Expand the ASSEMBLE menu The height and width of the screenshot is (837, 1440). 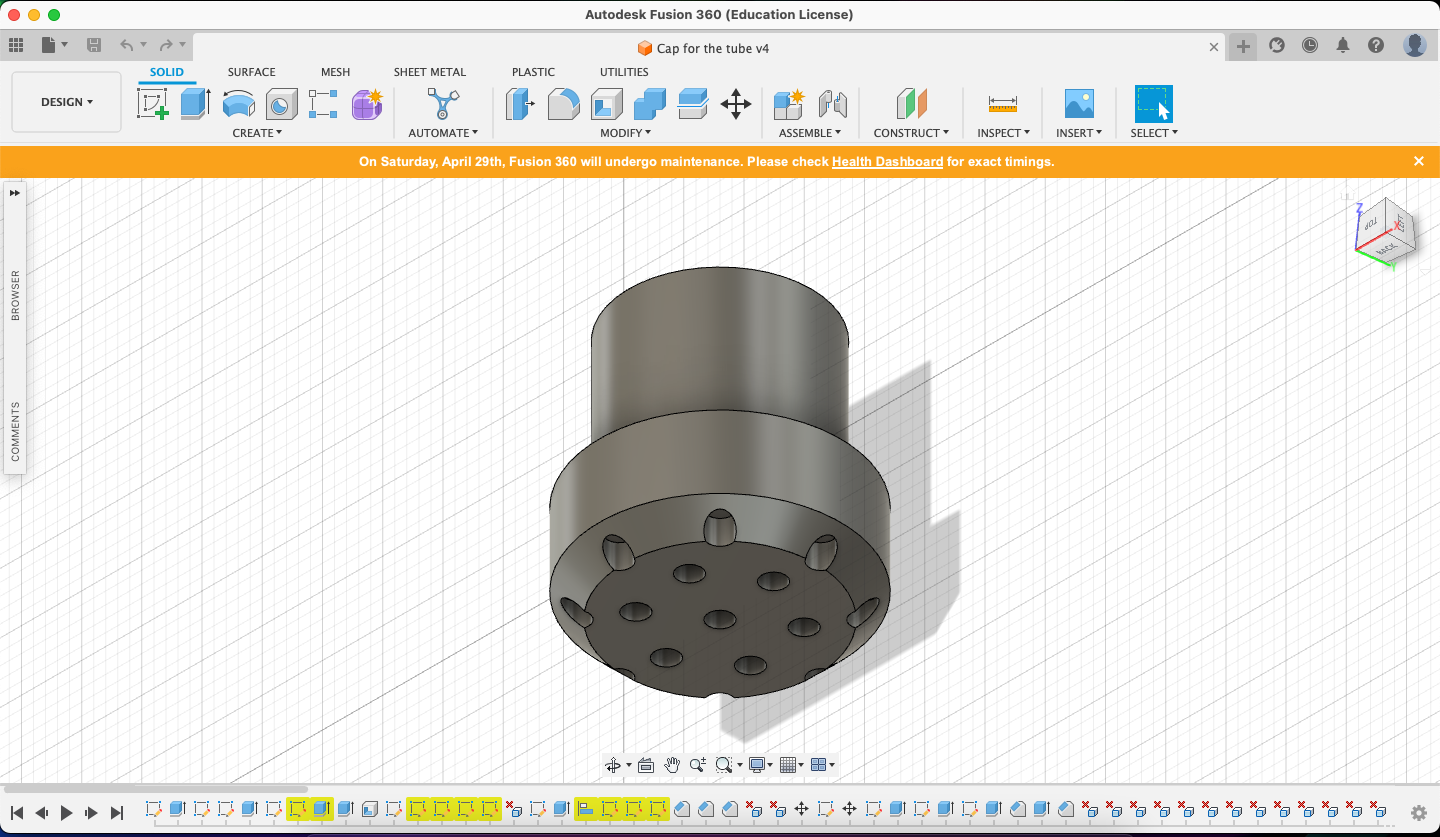point(810,133)
